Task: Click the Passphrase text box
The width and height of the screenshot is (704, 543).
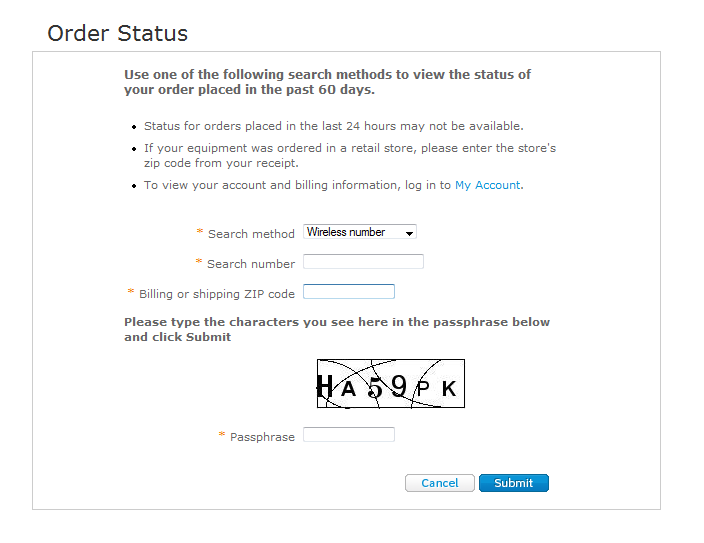Action: [x=349, y=435]
